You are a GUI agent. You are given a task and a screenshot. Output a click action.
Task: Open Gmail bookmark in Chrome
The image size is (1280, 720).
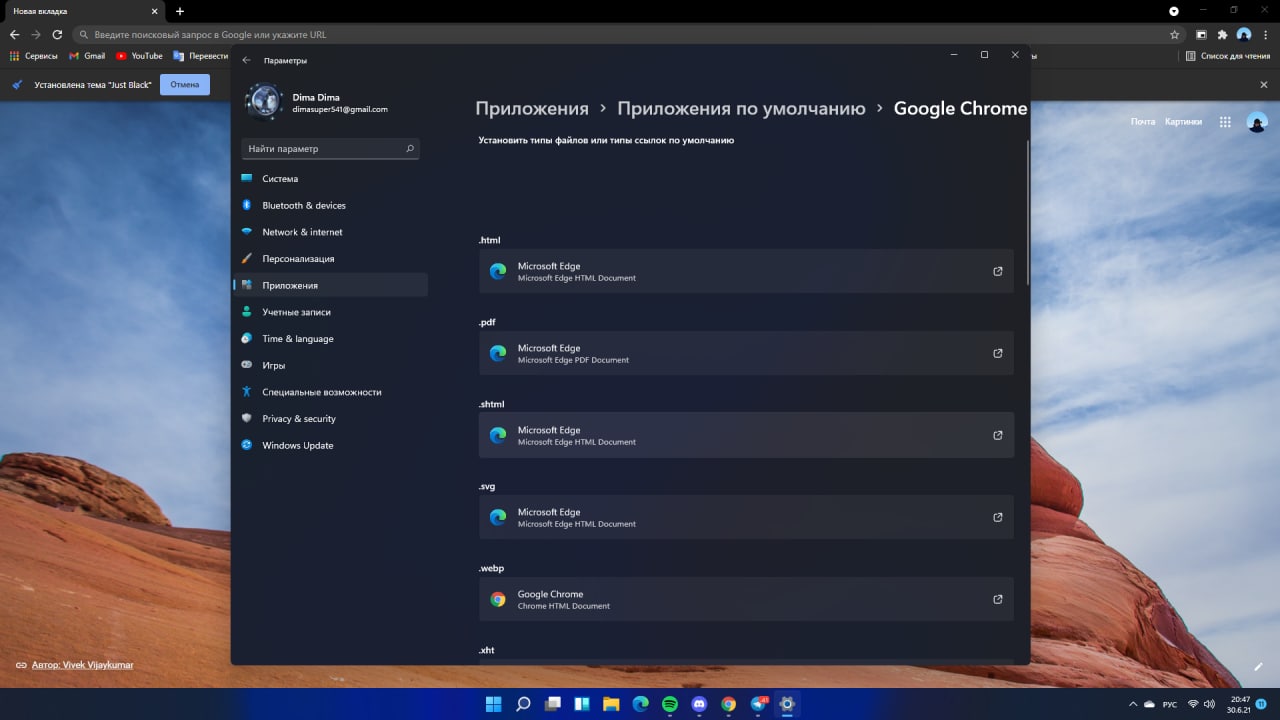[x=87, y=56]
